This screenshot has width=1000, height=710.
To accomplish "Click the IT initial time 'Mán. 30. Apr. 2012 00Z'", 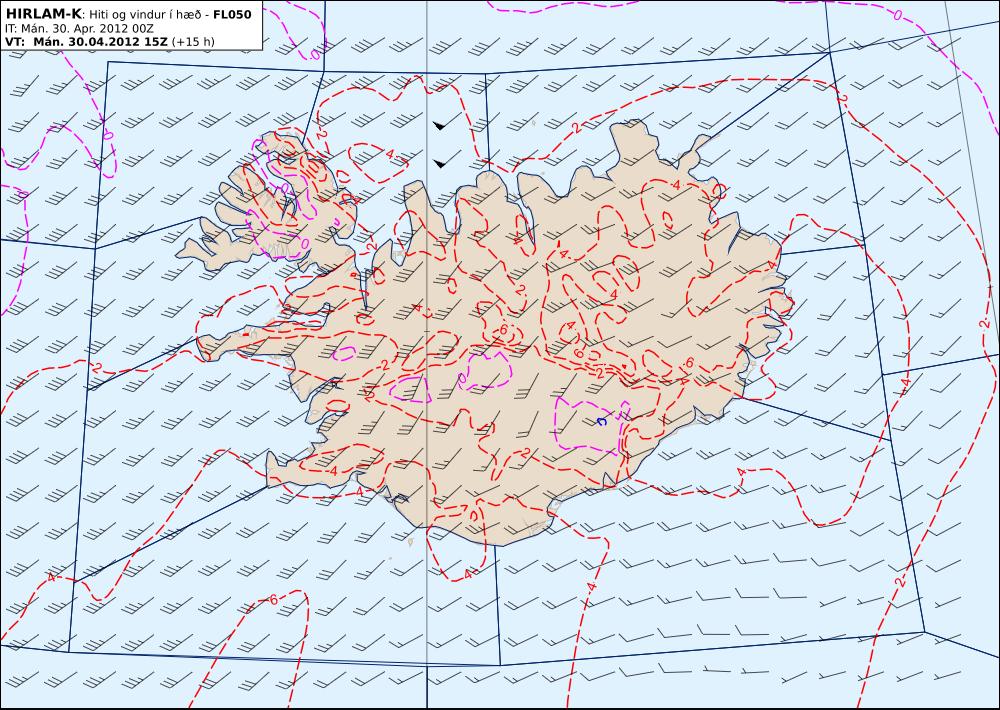I will (87, 29).
